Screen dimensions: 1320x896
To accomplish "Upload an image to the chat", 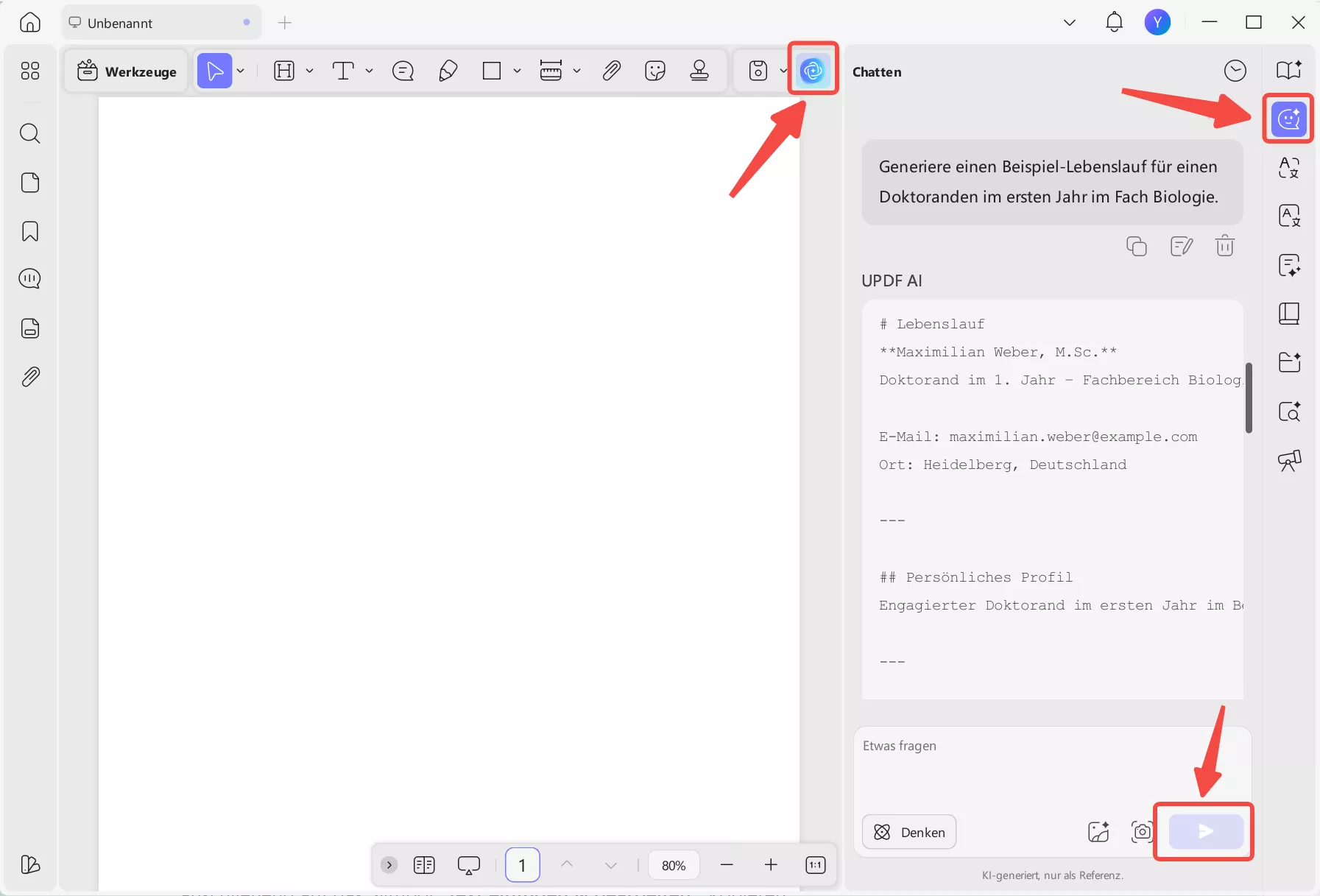I will pyautogui.click(x=1098, y=832).
